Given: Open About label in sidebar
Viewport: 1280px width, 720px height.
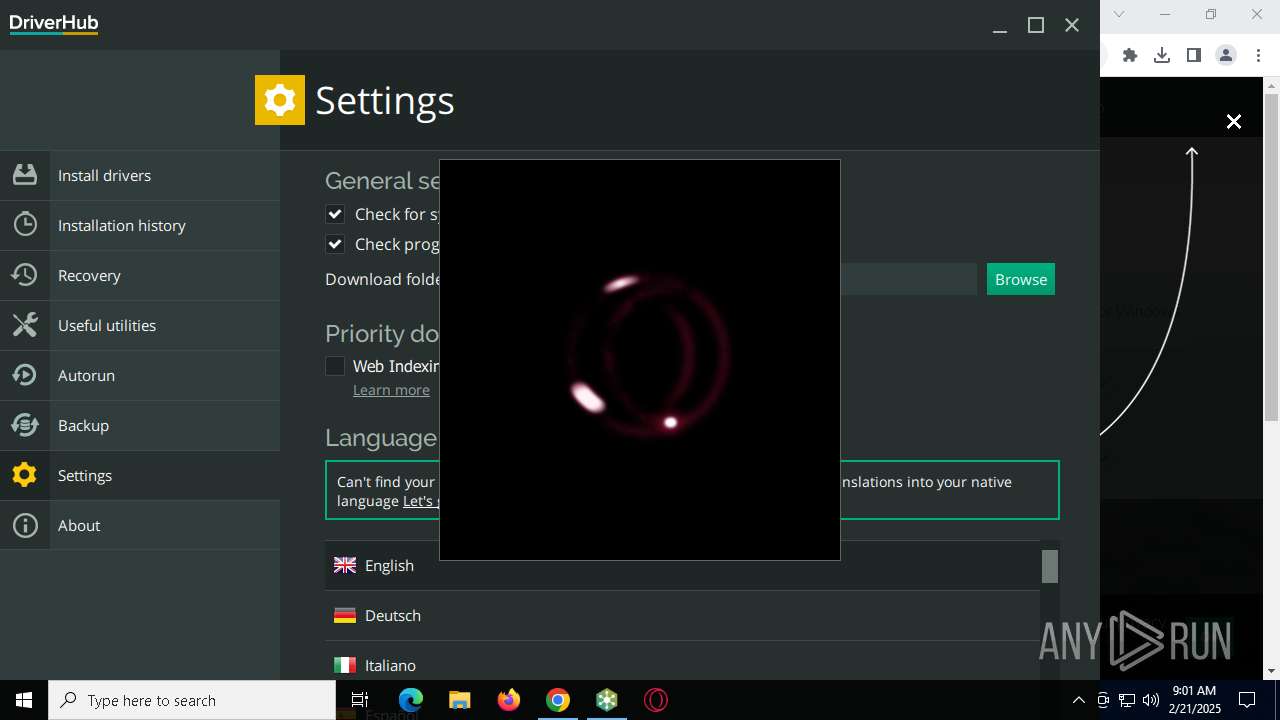Looking at the screenshot, I should pyautogui.click(x=79, y=525).
